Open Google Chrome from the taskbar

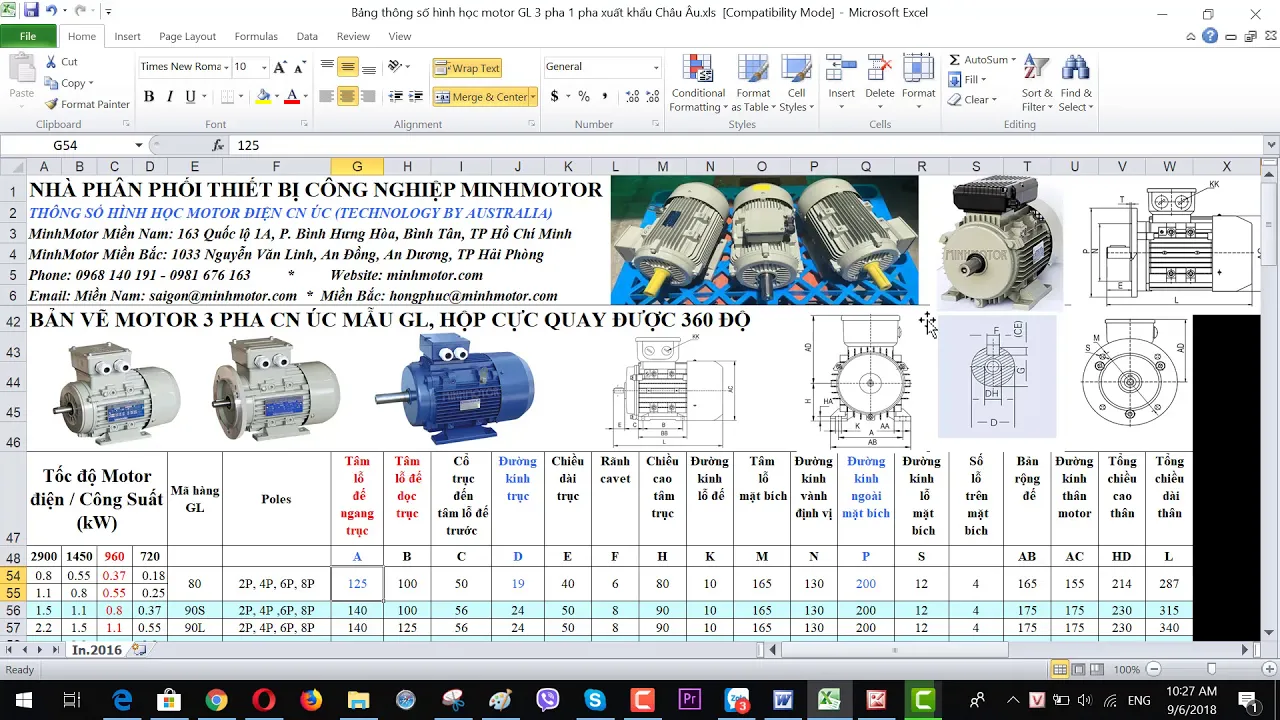[x=216, y=700]
